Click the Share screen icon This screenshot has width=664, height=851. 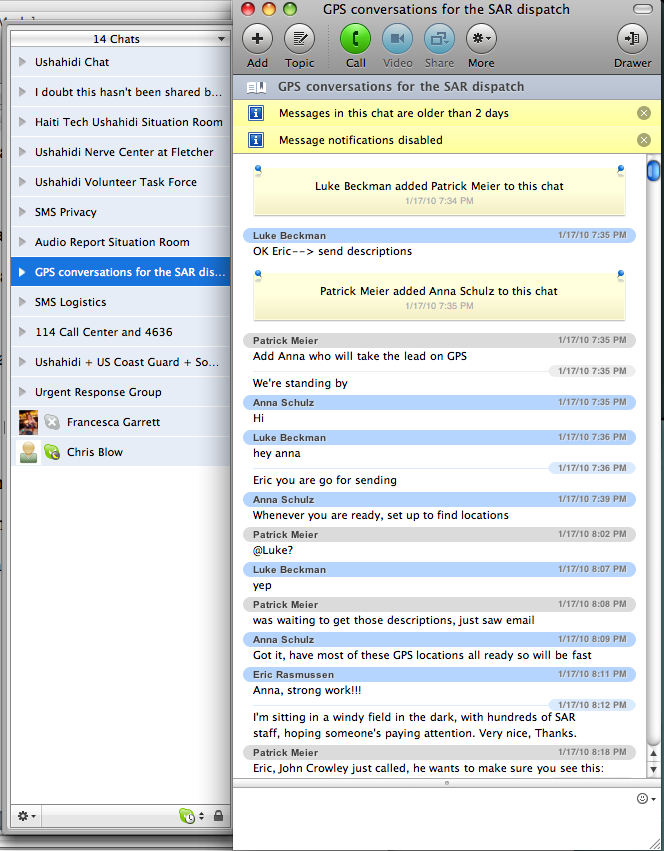coord(439,39)
